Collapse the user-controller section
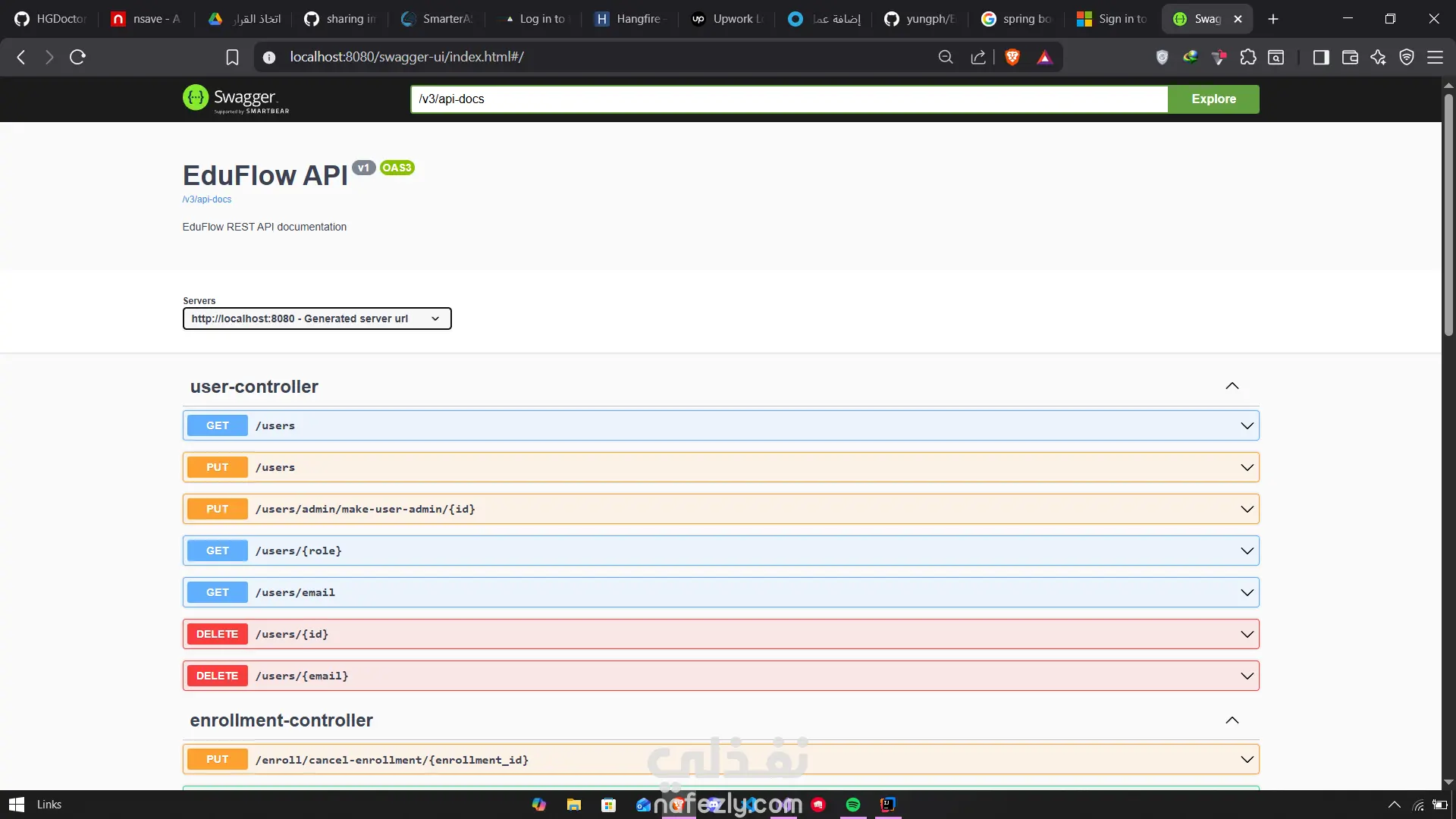 click(1232, 386)
